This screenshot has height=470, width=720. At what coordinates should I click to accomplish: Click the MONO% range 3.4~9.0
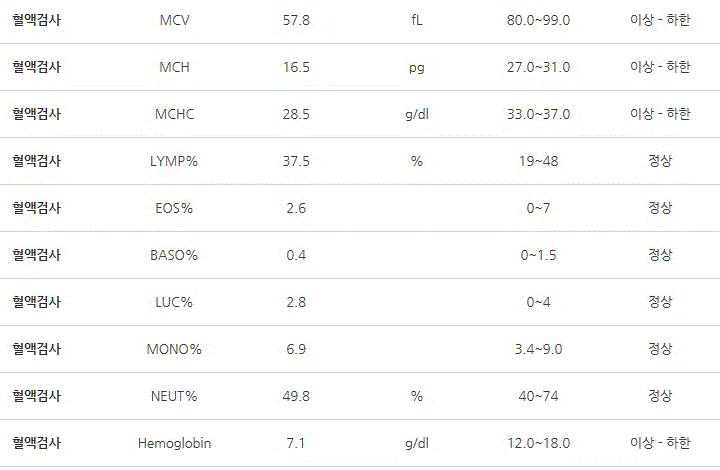pyautogui.click(x=538, y=349)
